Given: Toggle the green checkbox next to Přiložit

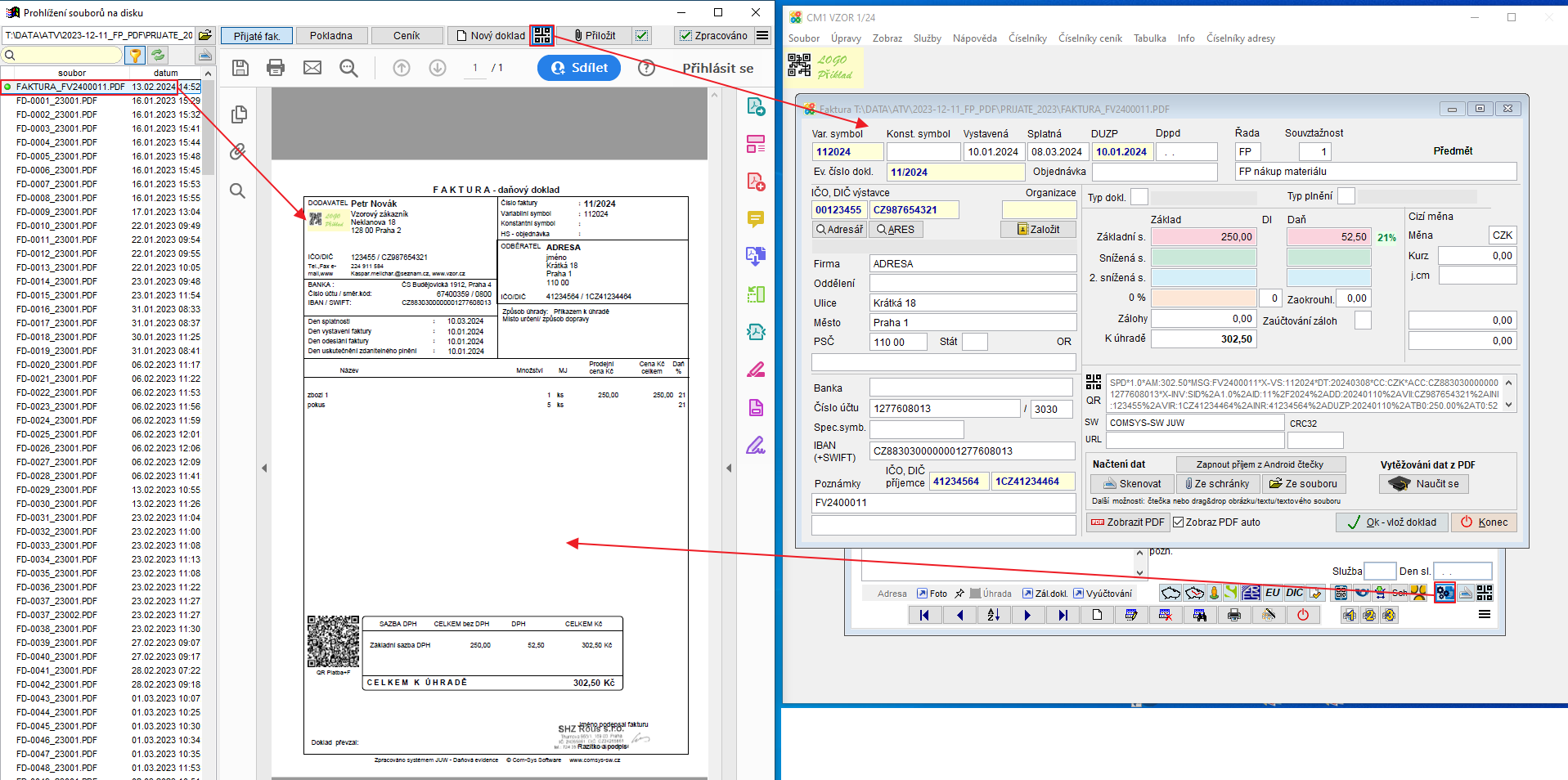Looking at the screenshot, I should (x=642, y=35).
